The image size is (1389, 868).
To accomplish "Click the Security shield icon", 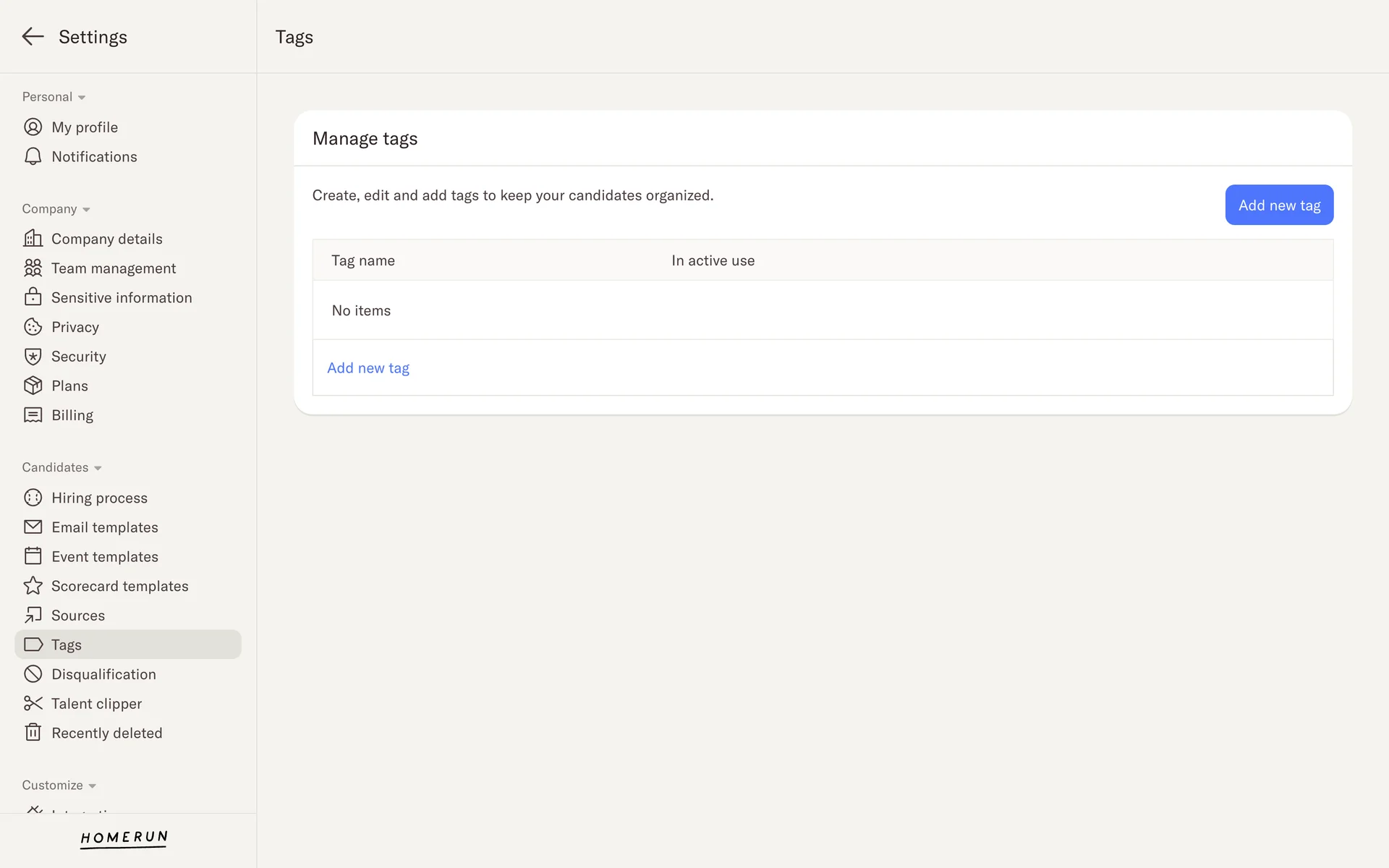I will [x=33, y=357].
